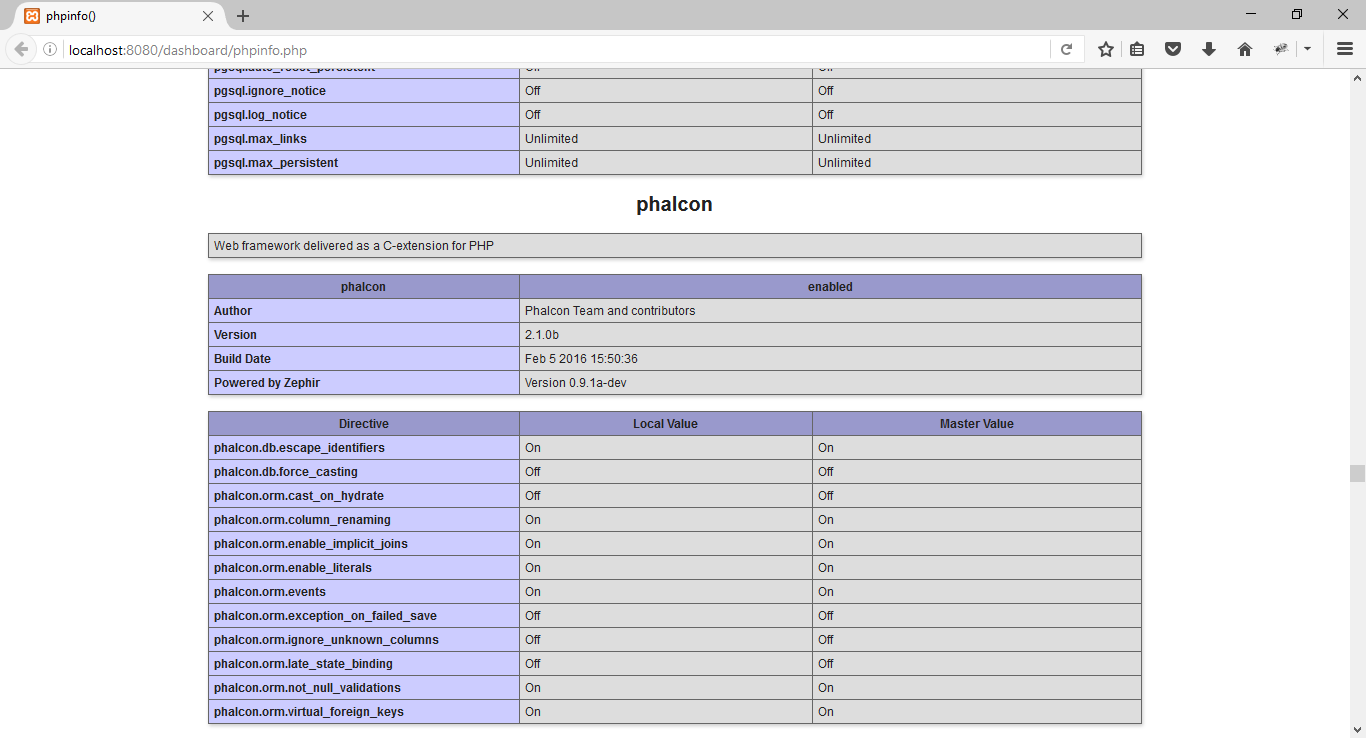Click the 'Directive' column header
The image size is (1366, 738).
tap(364, 424)
